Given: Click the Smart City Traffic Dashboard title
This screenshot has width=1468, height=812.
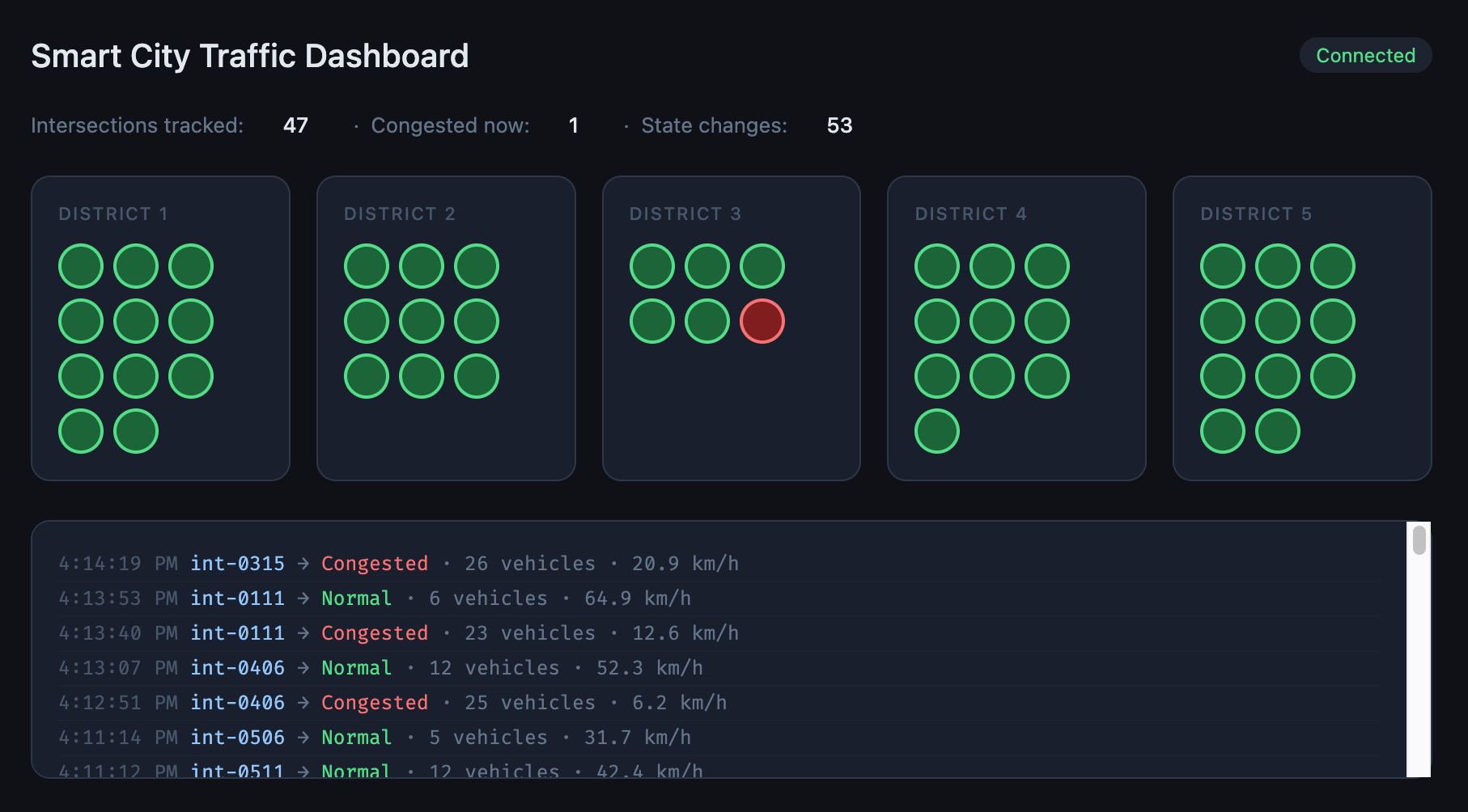Looking at the screenshot, I should 249,56.
